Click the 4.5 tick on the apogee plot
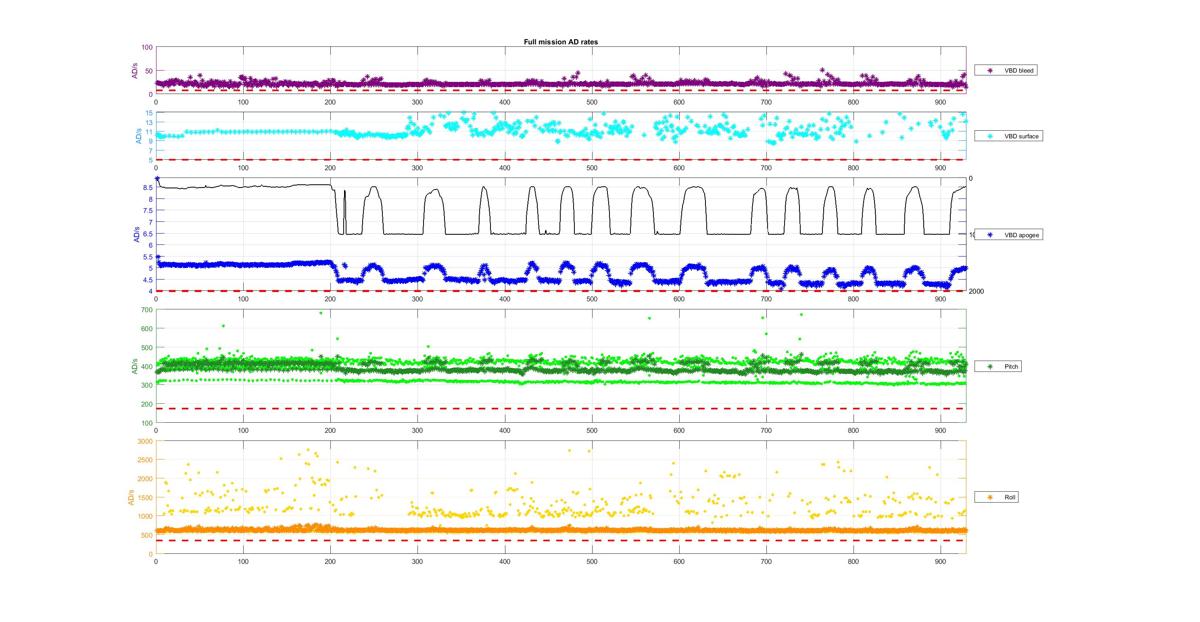The image size is (1200, 622). point(147,280)
